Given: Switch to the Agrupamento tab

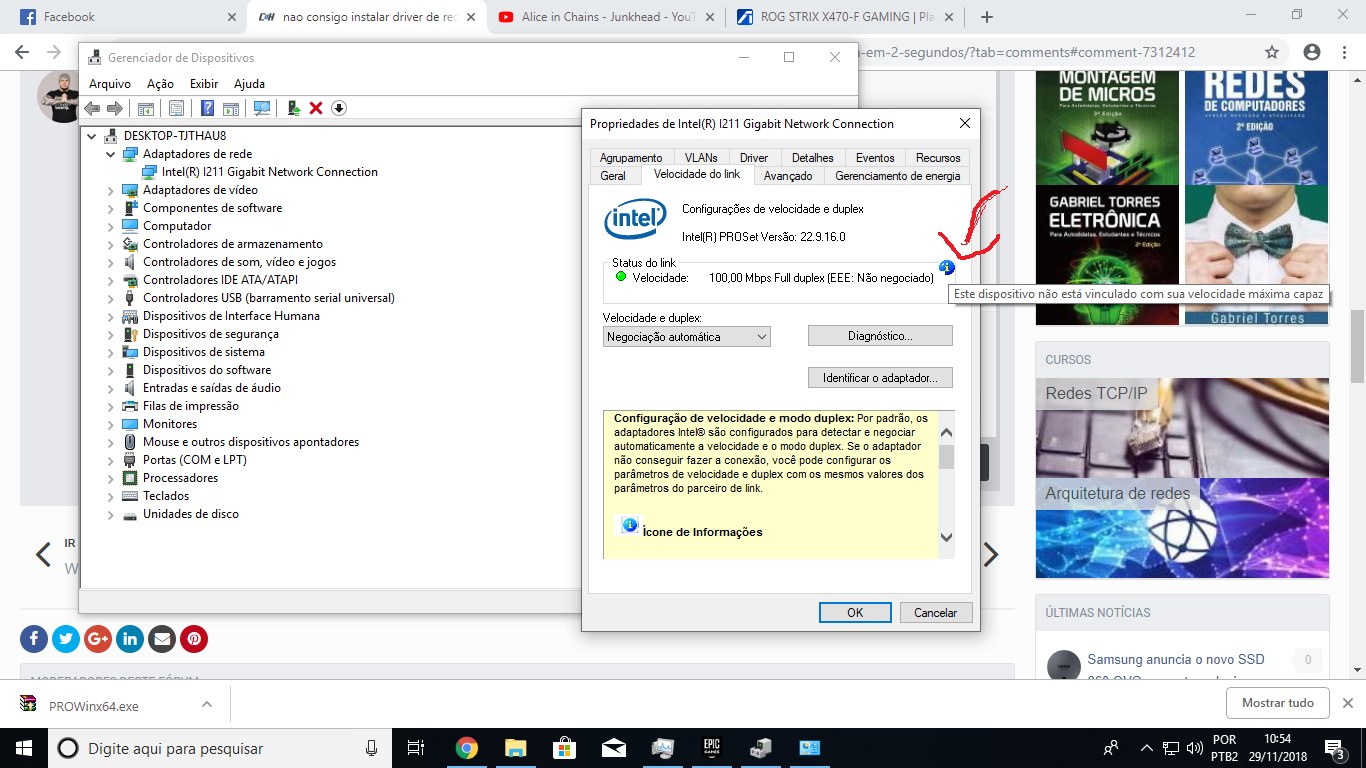Looking at the screenshot, I should pyautogui.click(x=631, y=158).
